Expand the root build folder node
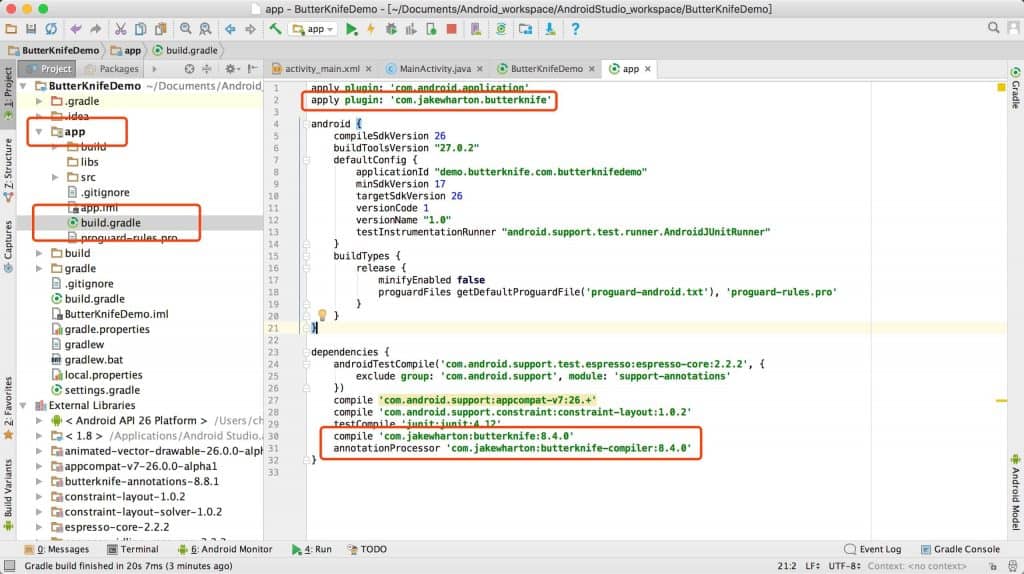 pos(39,253)
